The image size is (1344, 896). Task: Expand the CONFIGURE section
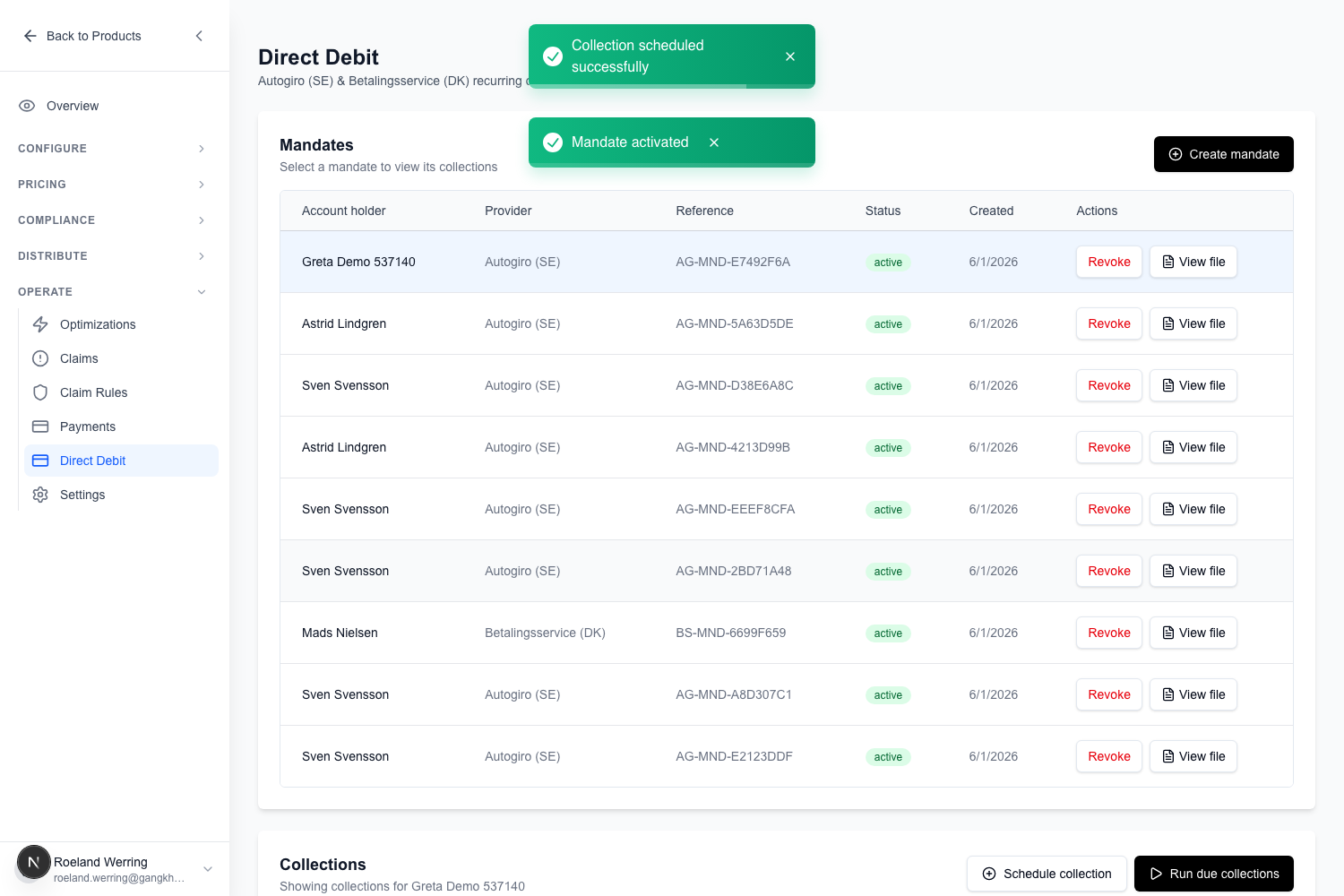click(115, 149)
